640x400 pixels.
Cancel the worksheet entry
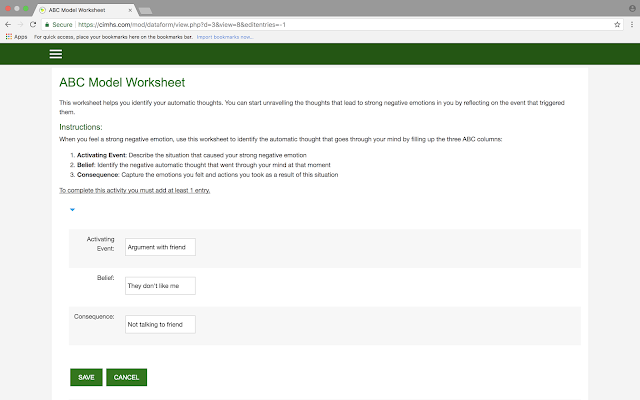[127, 377]
